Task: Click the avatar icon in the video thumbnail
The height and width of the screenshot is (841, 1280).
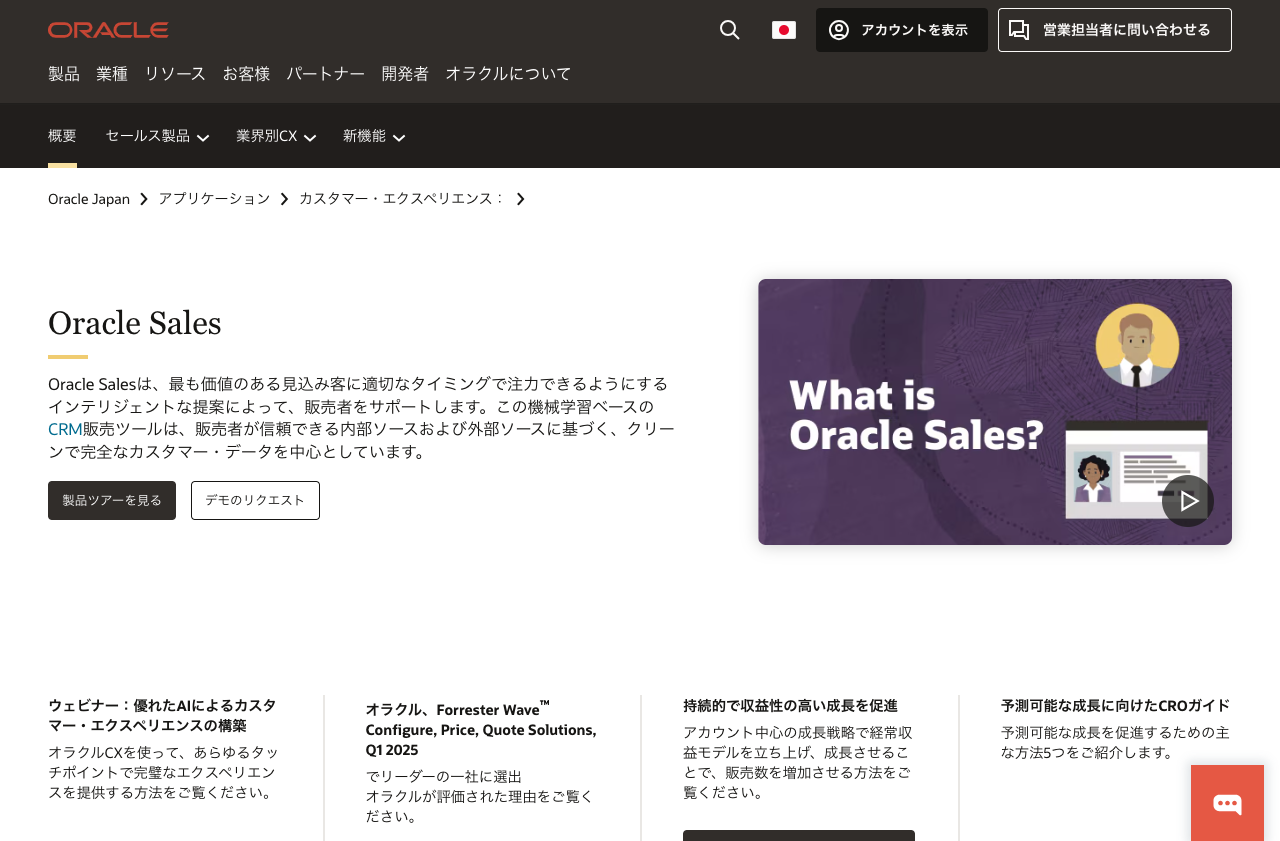Action: point(1137,344)
